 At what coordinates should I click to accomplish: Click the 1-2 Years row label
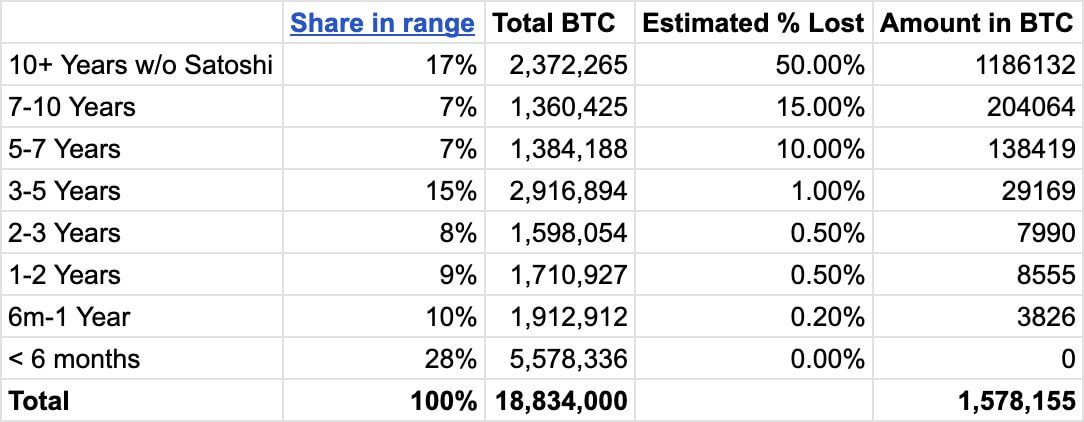64,276
